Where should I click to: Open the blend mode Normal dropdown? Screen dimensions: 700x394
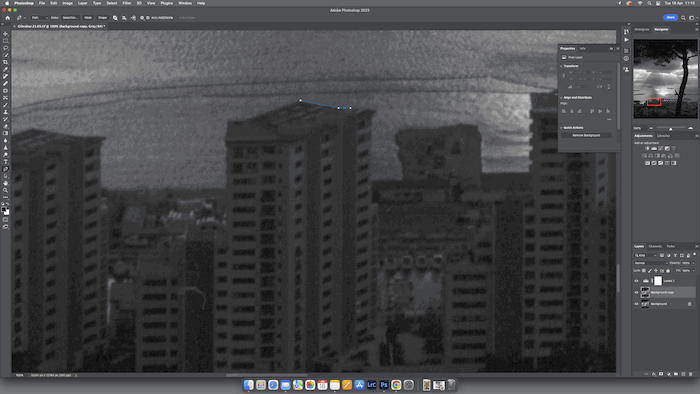(650, 263)
